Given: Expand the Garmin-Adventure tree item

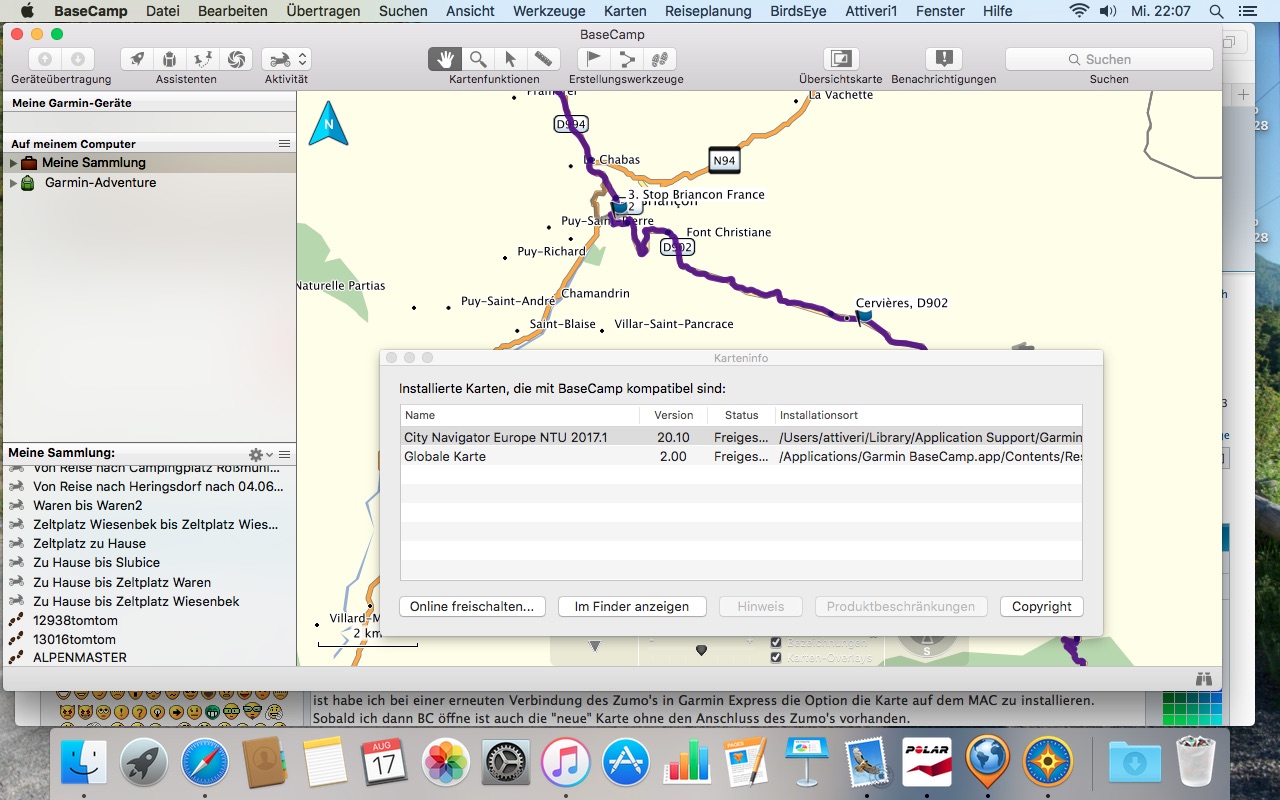Looking at the screenshot, I should click(13, 183).
